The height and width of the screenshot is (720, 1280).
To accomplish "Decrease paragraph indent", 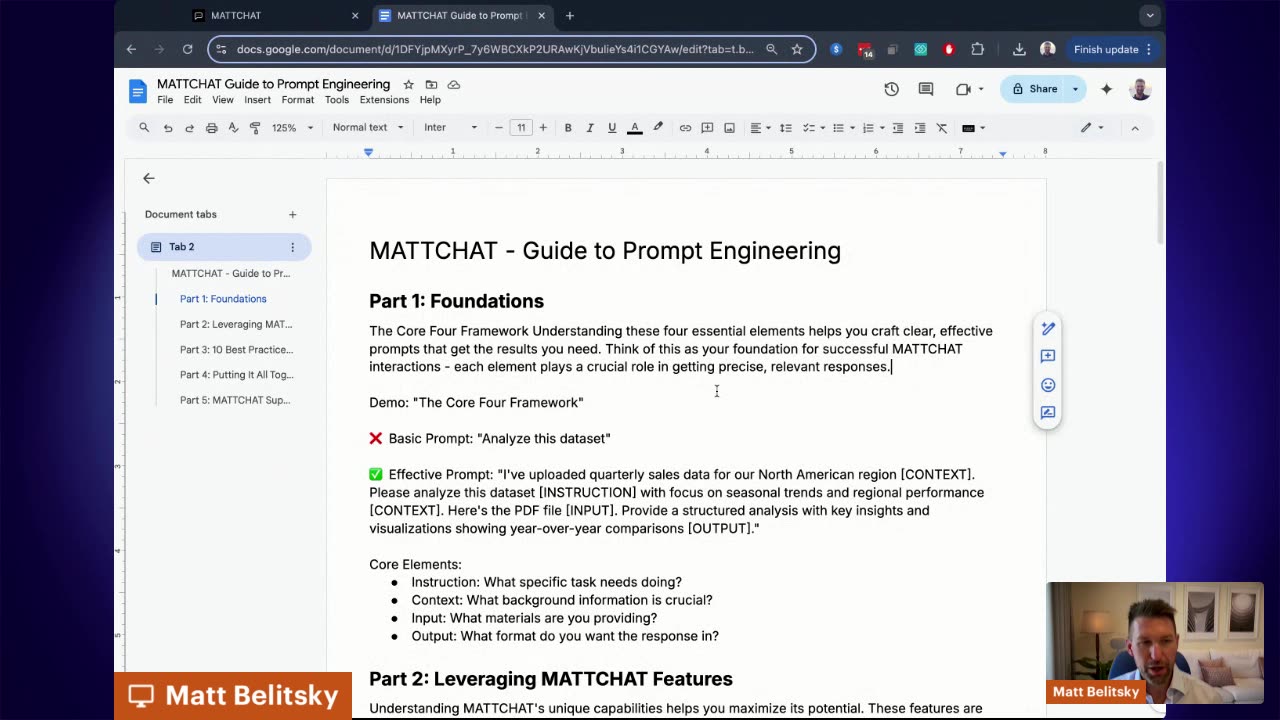I will coord(898,128).
